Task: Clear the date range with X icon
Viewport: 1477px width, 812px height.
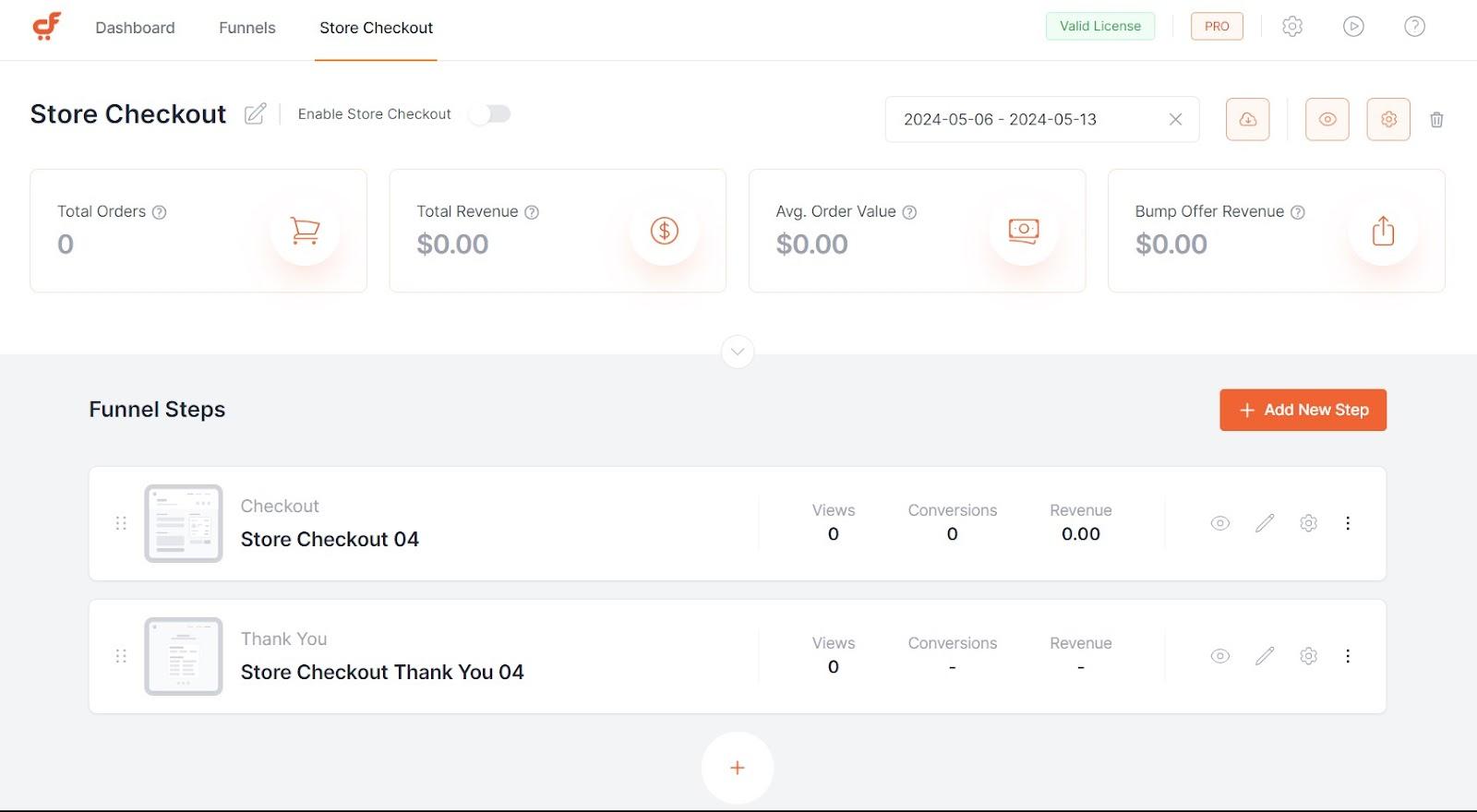Action: point(1175,119)
